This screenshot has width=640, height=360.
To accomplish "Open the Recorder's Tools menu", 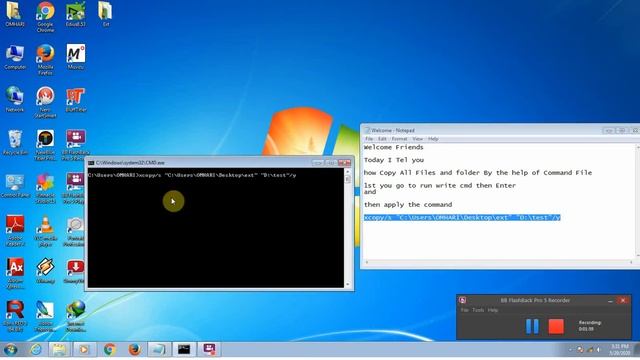I will point(478,310).
